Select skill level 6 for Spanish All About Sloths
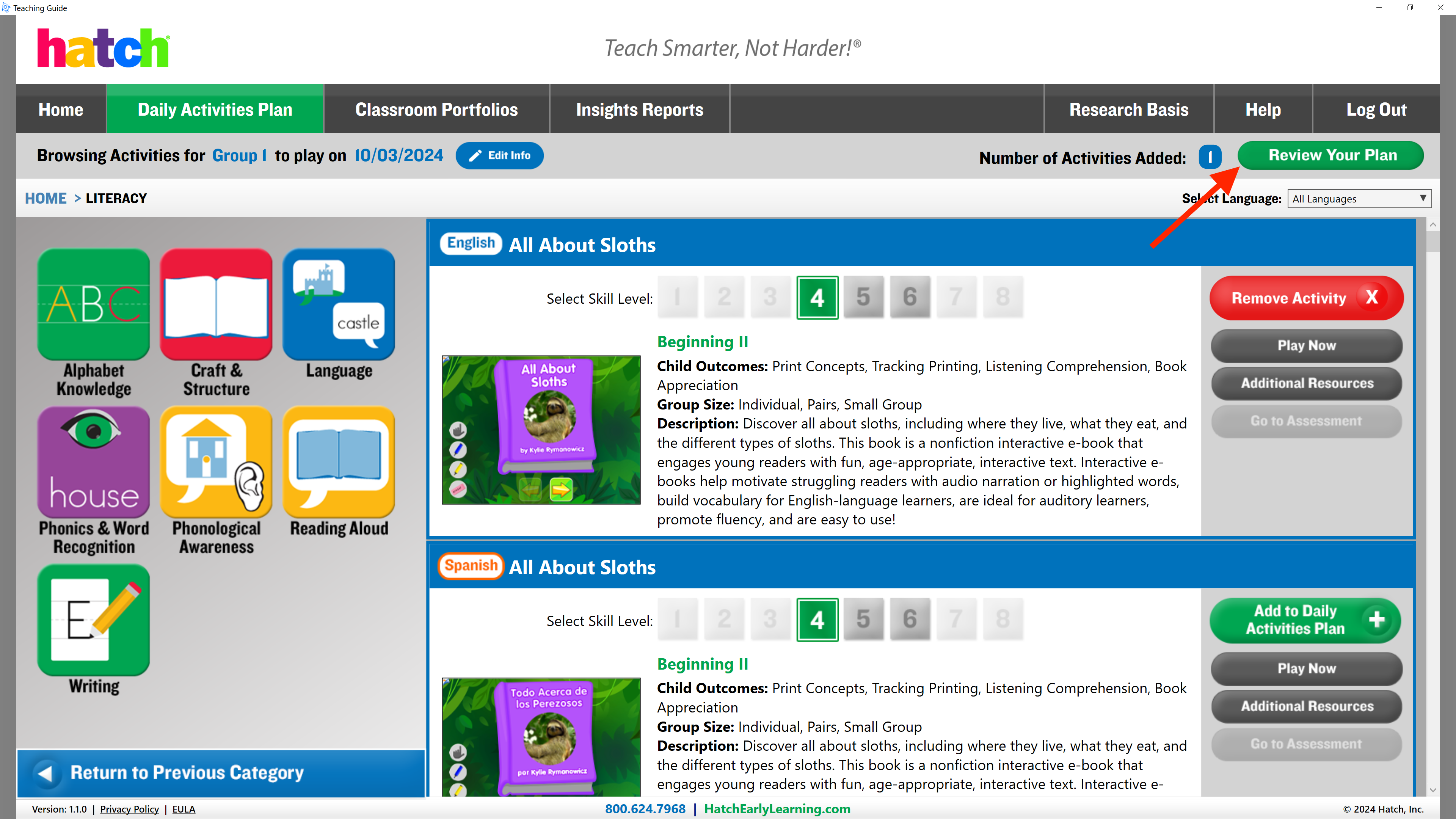The height and width of the screenshot is (819, 1456). [910, 620]
